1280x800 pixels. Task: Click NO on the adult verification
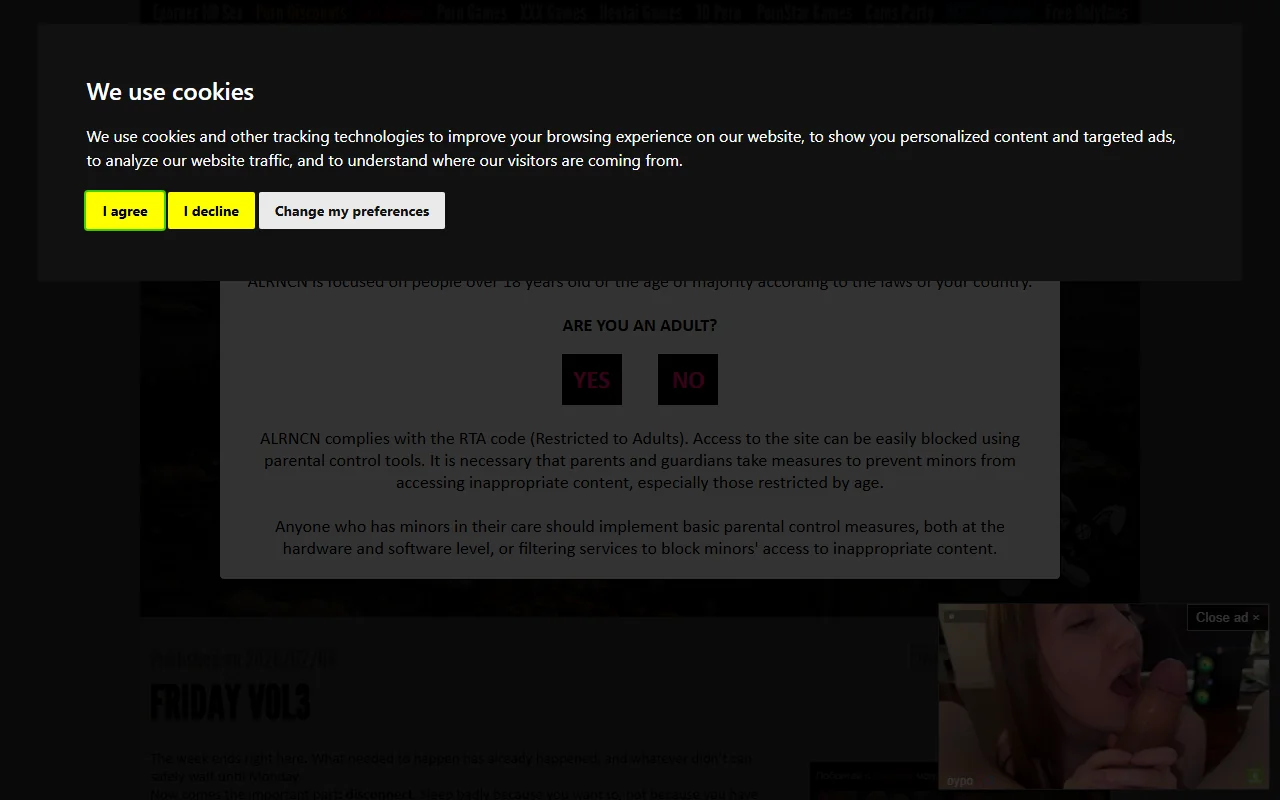(687, 379)
